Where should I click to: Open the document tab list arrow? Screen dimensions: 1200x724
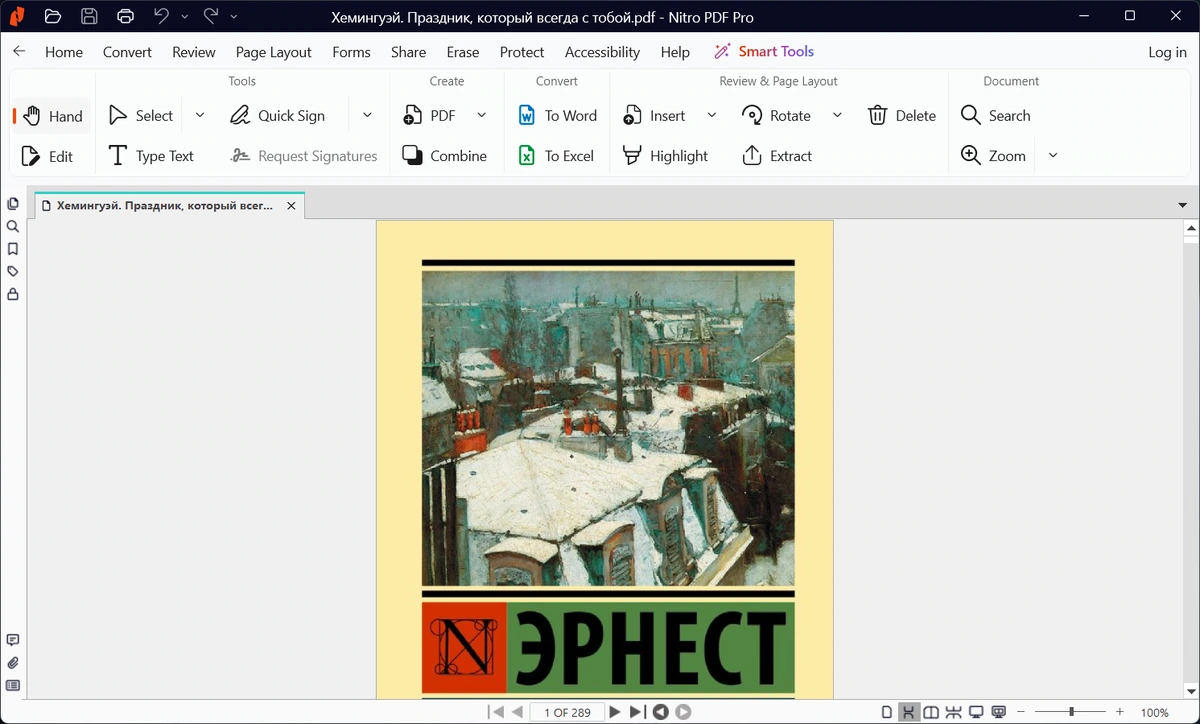coord(1183,205)
